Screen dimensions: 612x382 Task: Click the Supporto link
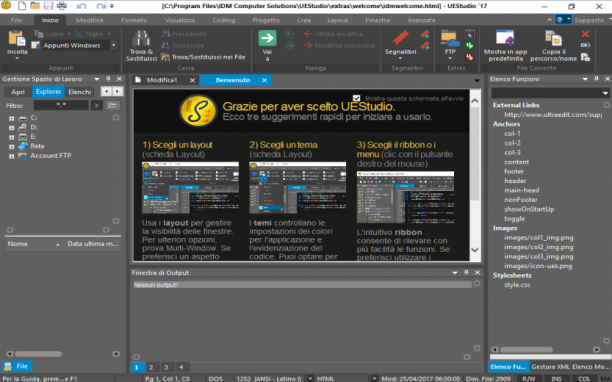pyautogui.click(x=589, y=20)
